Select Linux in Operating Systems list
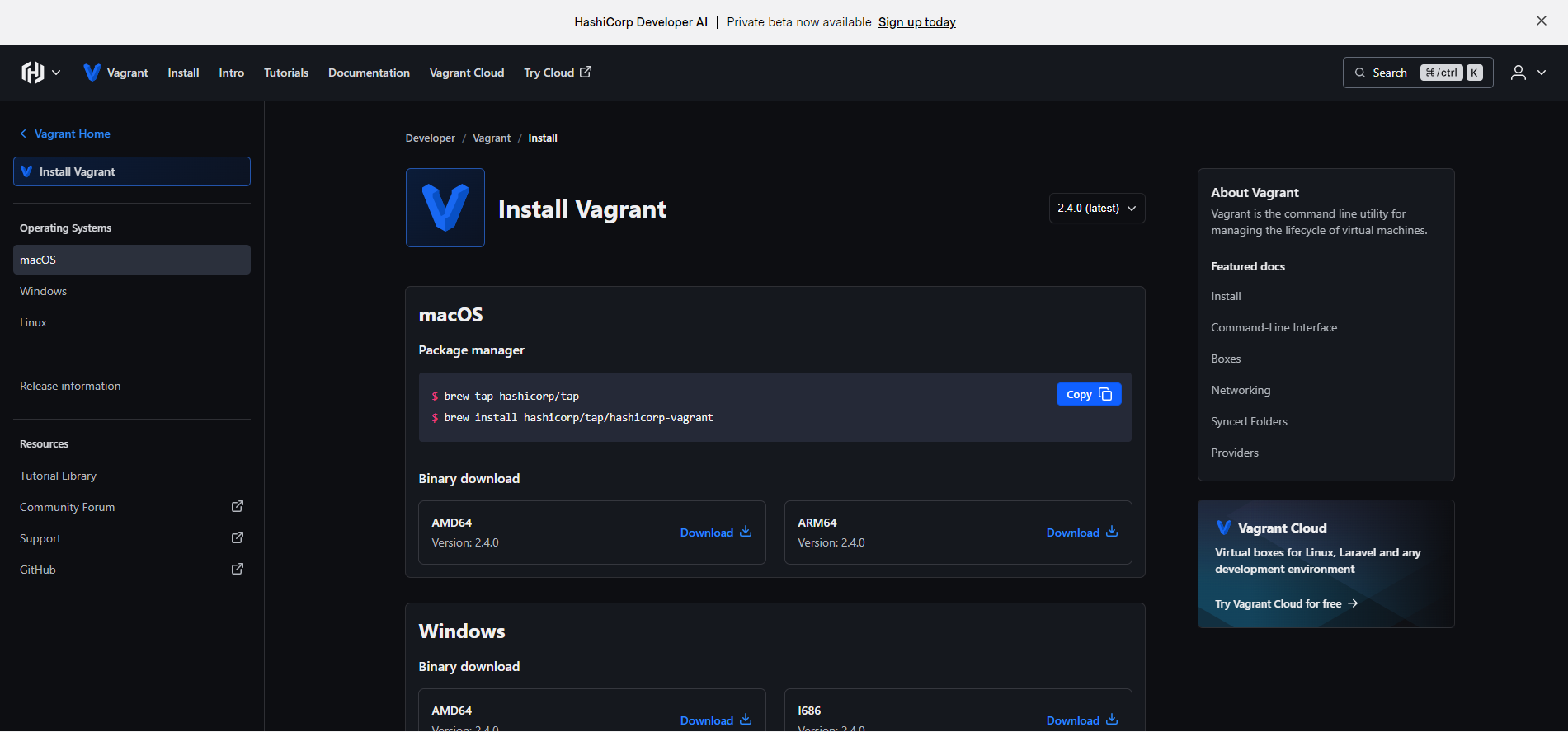 pos(132,322)
